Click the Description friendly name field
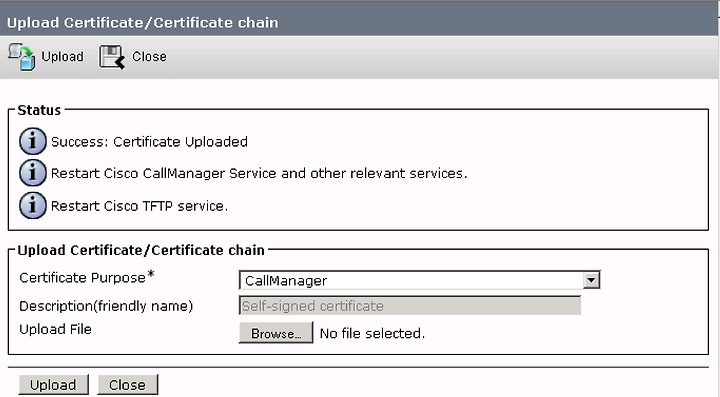Screen dimensions: 720x397 pos(410,306)
